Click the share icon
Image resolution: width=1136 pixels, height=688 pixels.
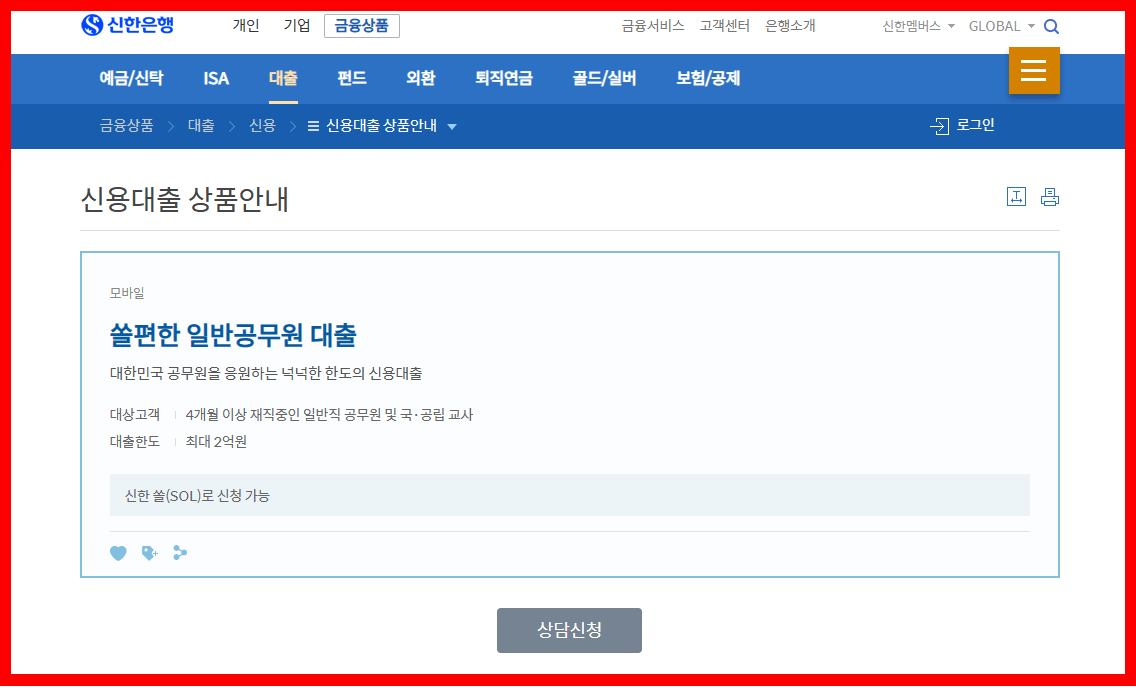pyautogui.click(x=180, y=553)
